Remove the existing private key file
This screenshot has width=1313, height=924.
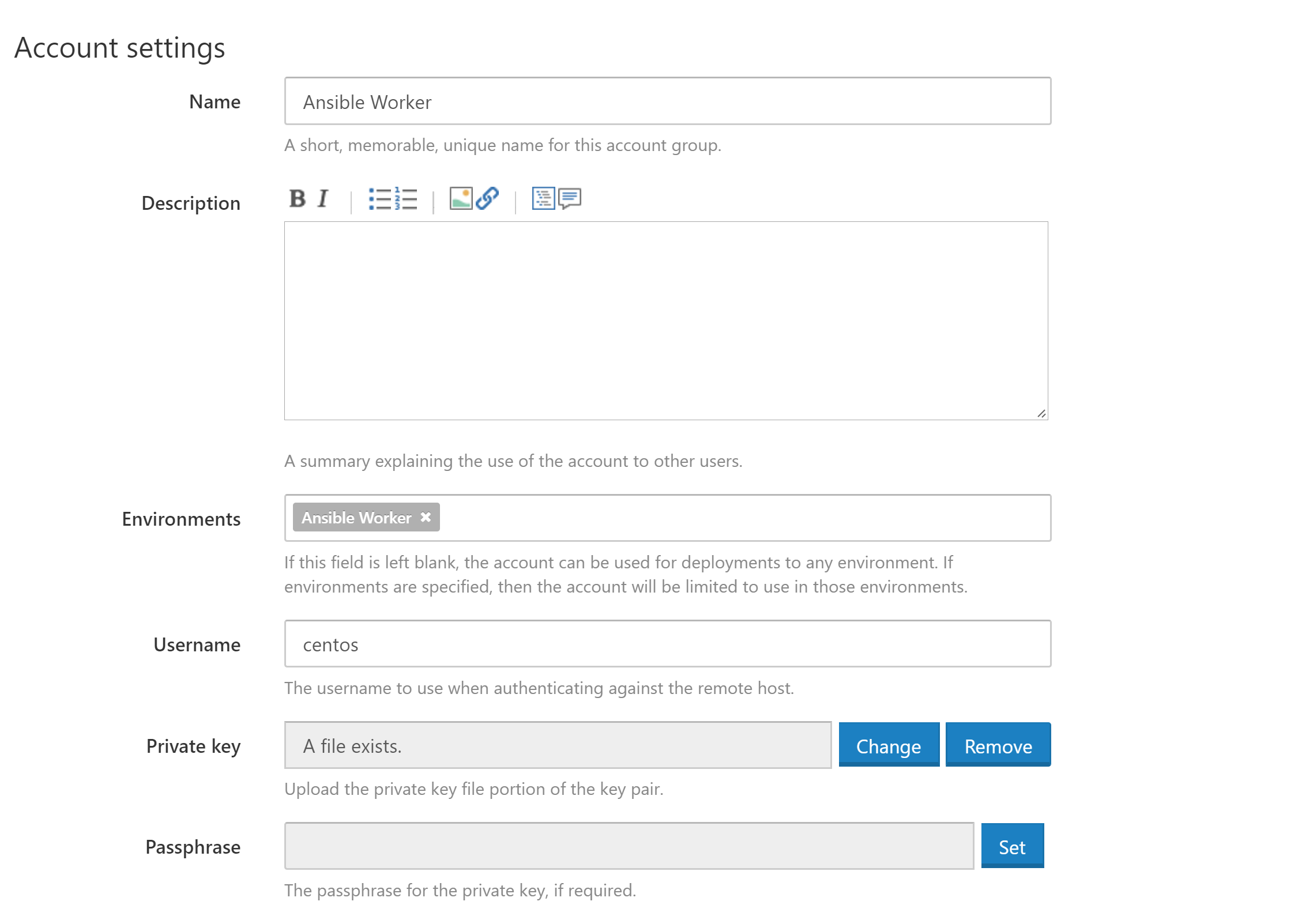tap(997, 746)
